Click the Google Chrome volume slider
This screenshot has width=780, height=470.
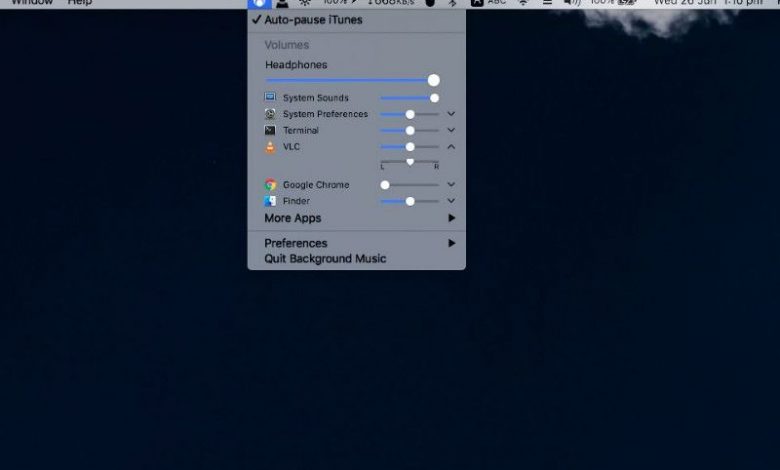pos(409,185)
